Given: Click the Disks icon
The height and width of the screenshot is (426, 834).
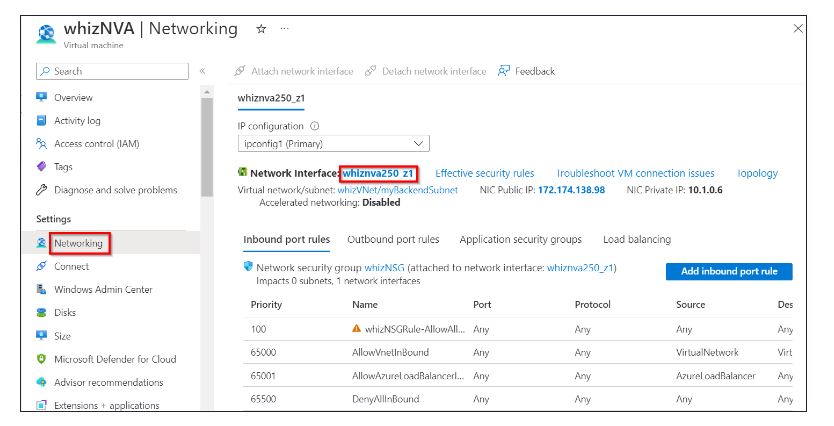Looking at the screenshot, I should (41, 312).
